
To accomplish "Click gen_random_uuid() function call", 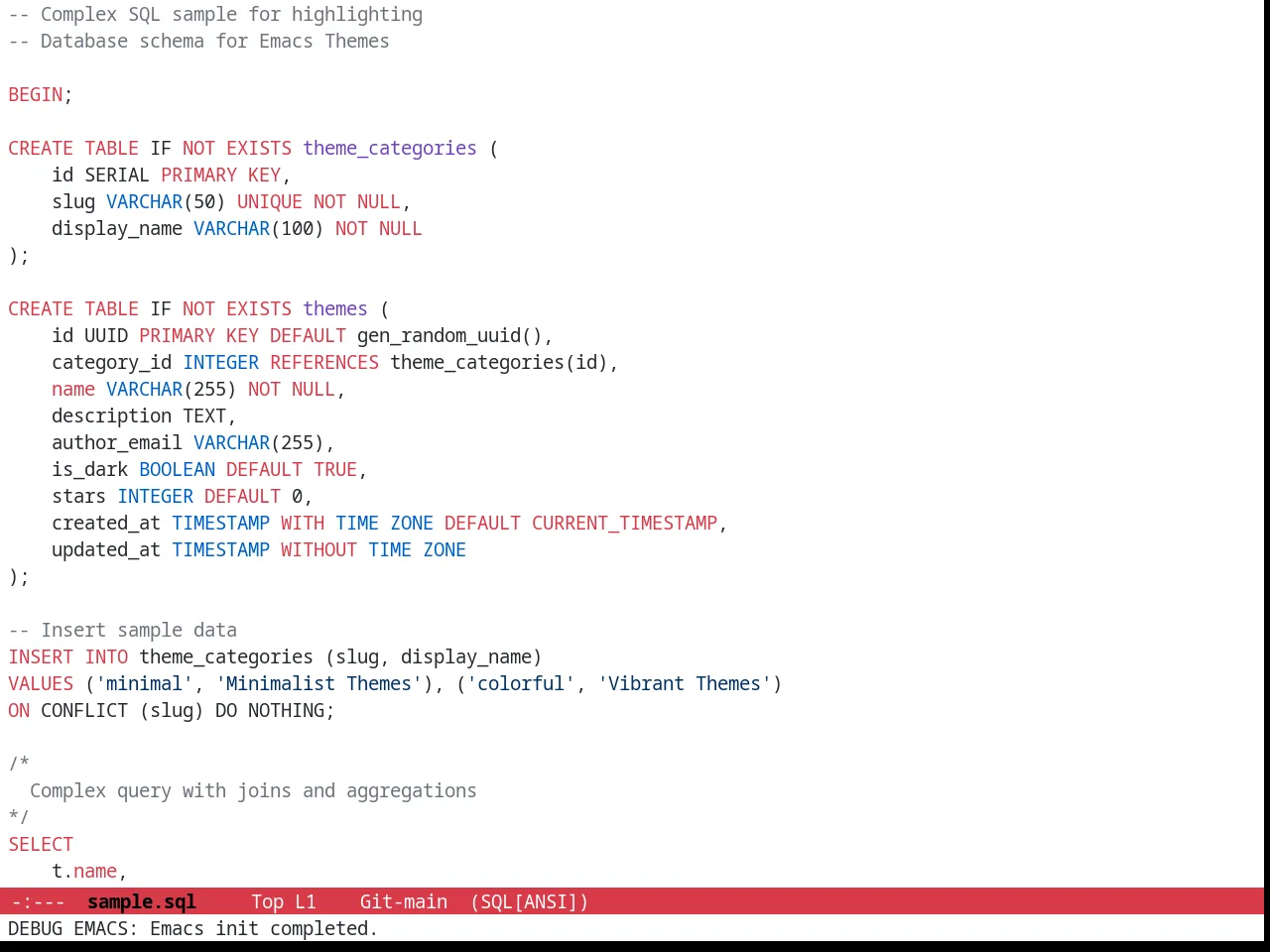I will [x=449, y=335].
